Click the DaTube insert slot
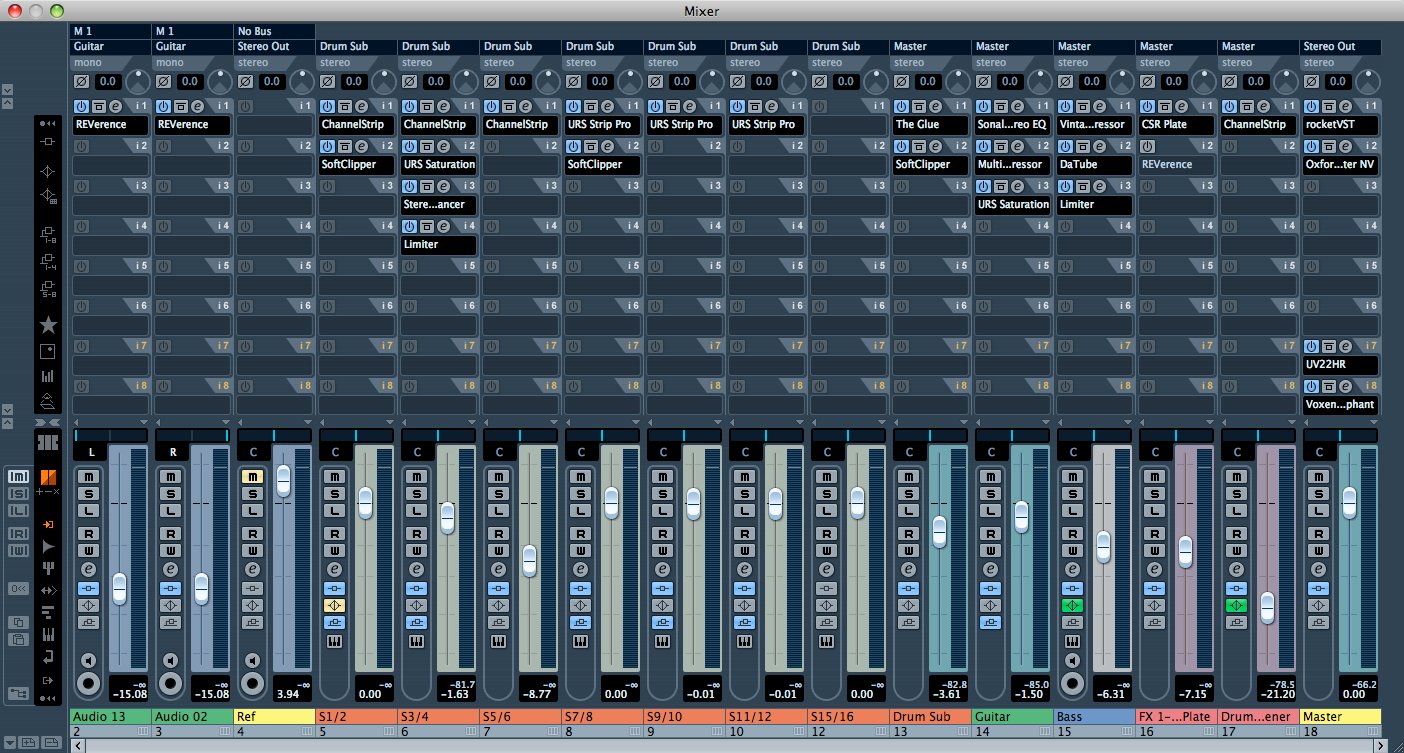Screen dimensions: 1404x753 pyautogui.click(x=1095, y=165)
